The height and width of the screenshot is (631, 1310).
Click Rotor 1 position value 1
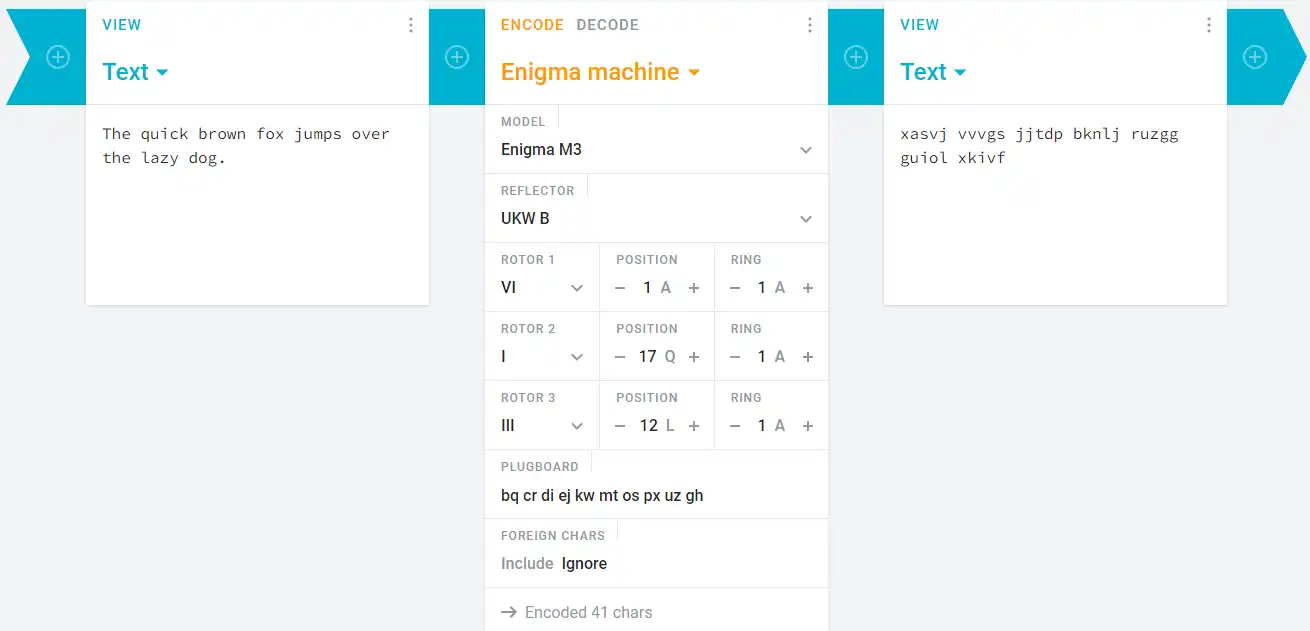point(647,288)
